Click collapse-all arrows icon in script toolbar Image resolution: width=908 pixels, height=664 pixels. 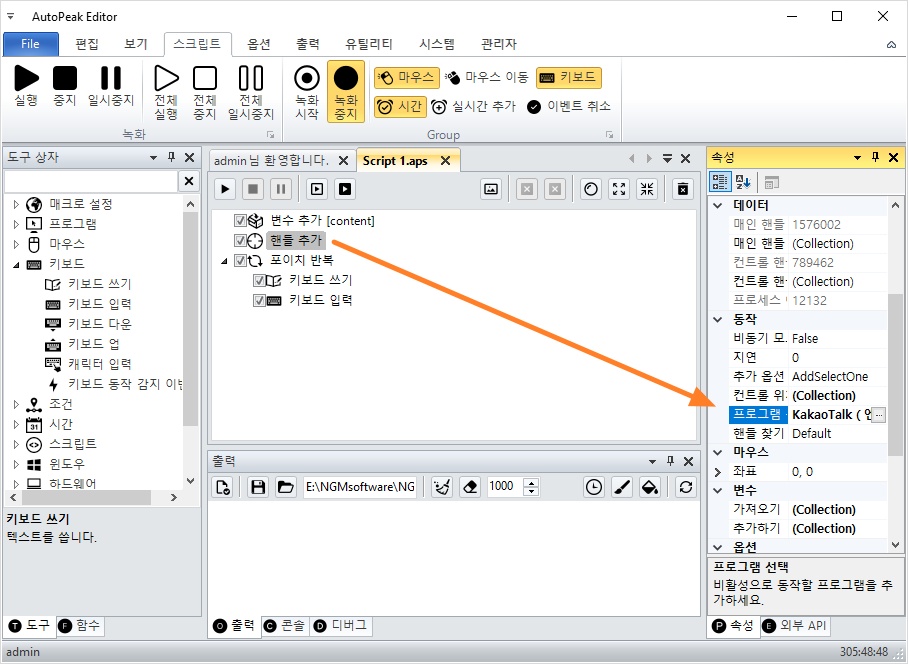click(647, 189)
